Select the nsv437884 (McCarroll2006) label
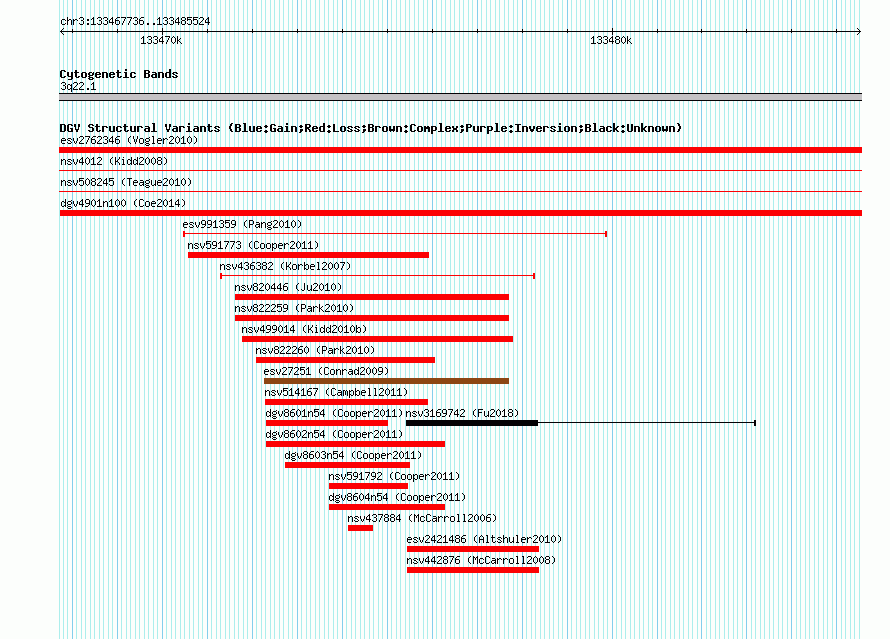The image size is (890, 639). 422,518
